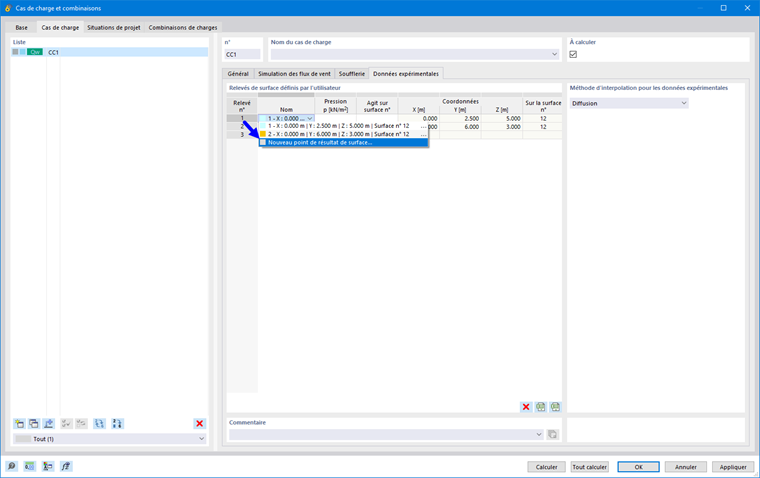Switch to the Cas de charge tab
Viewport: 760px width, 478px height.
pos(60,27)
